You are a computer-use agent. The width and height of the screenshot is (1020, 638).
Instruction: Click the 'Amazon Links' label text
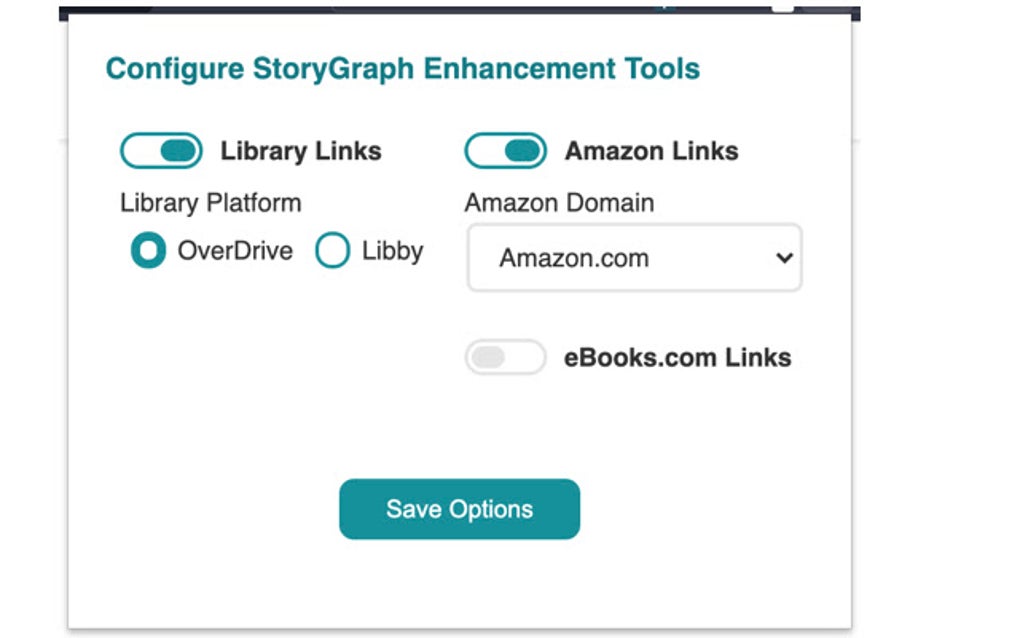[x=651, y=151]
